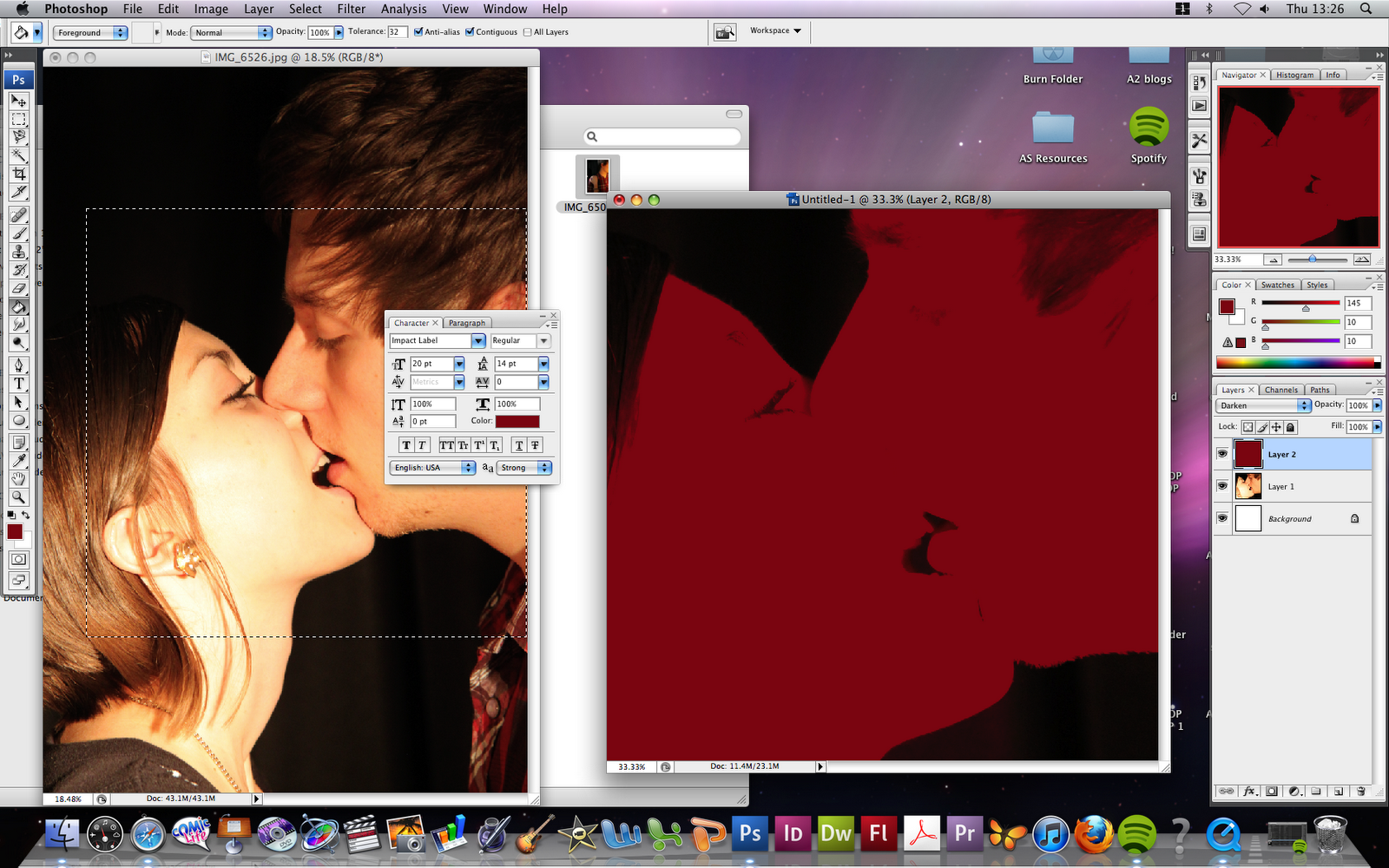Click the Underline text button
The width and height of the screenshot is (1389, 868).
pos(519,445)
